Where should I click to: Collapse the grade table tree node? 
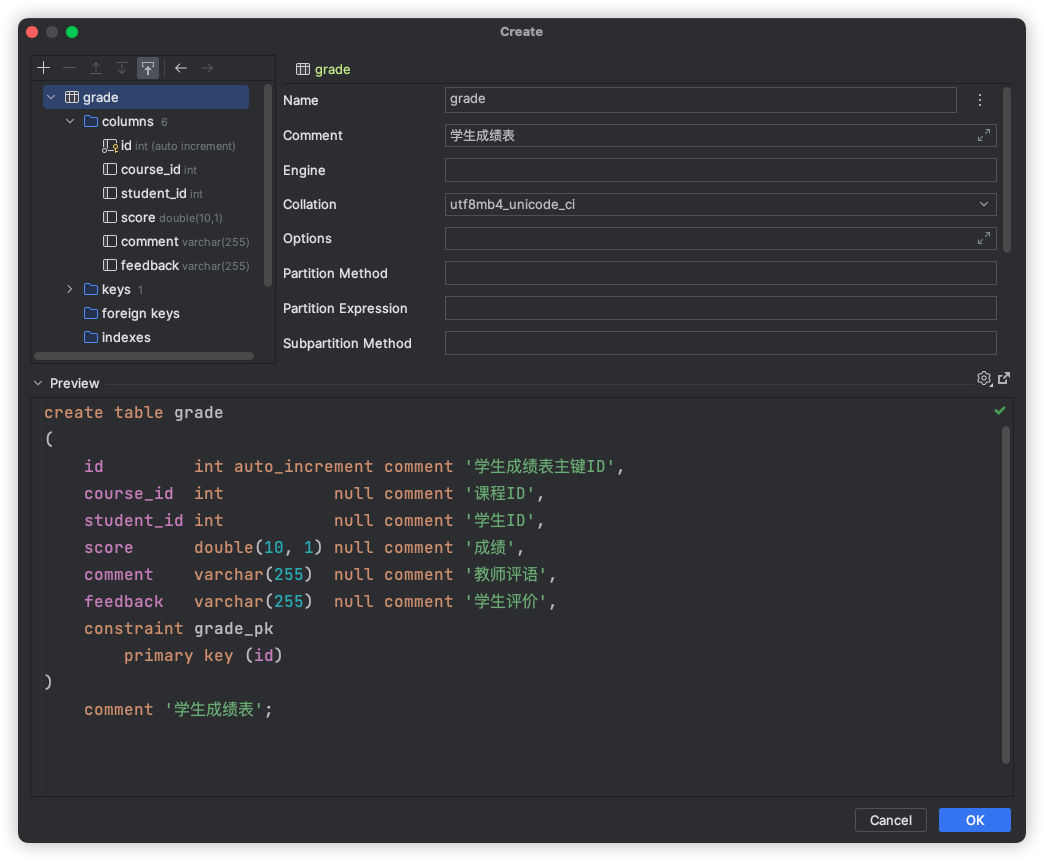[51, 98]
